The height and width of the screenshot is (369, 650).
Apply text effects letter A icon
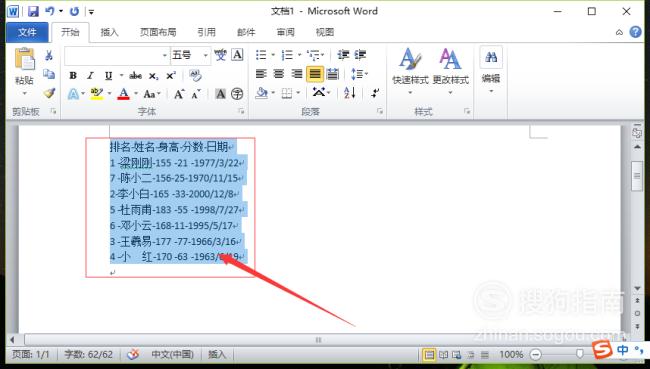pos(73,94)
